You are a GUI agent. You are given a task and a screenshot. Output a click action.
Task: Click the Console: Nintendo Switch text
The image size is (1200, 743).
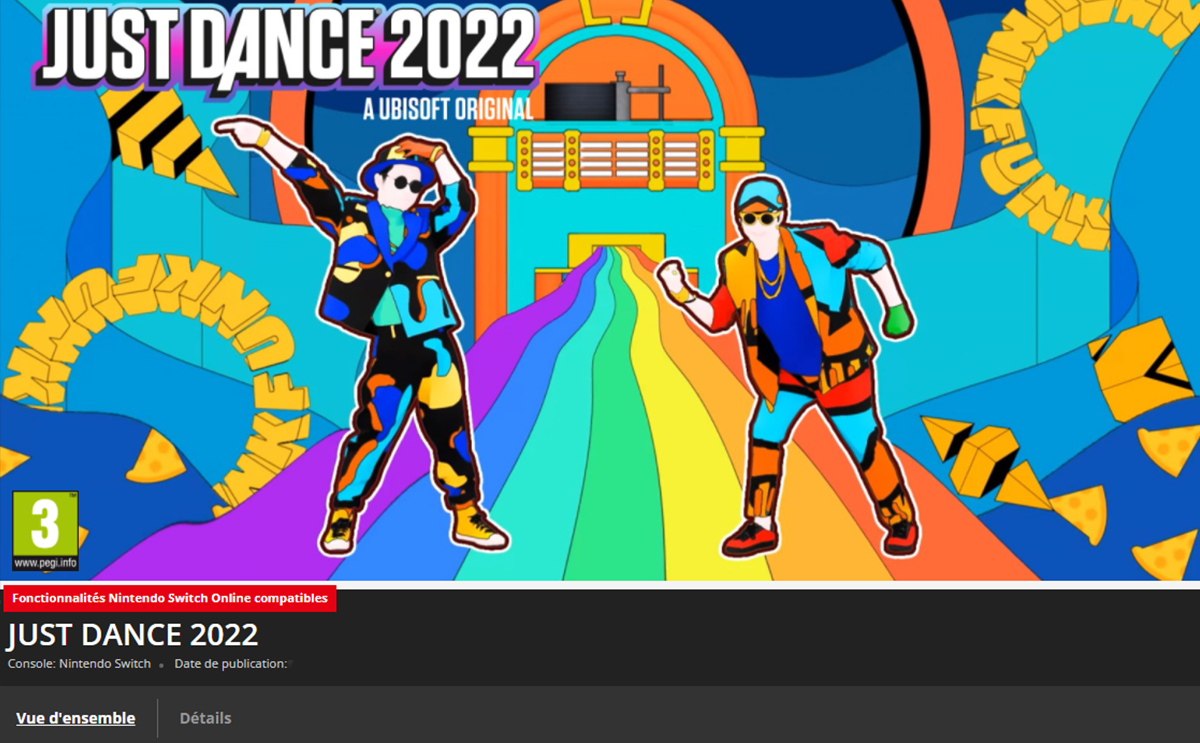(x=79, y=664)
